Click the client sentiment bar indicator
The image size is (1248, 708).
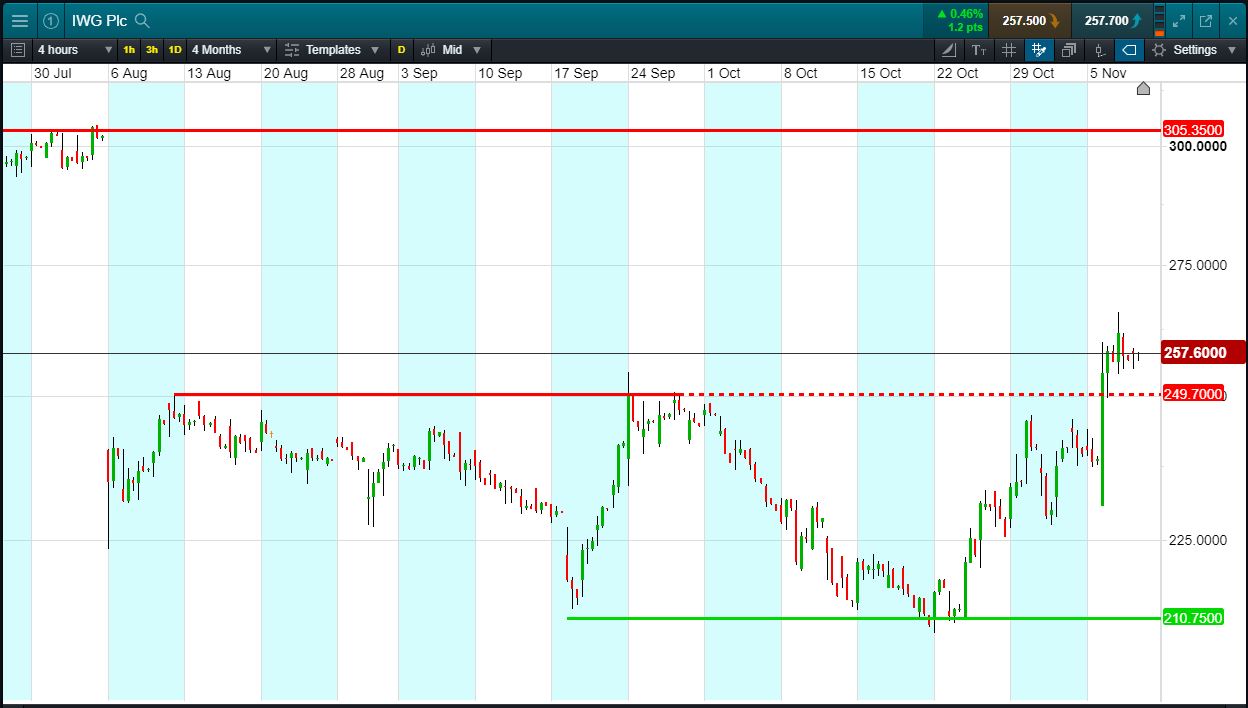(1159, 20)
